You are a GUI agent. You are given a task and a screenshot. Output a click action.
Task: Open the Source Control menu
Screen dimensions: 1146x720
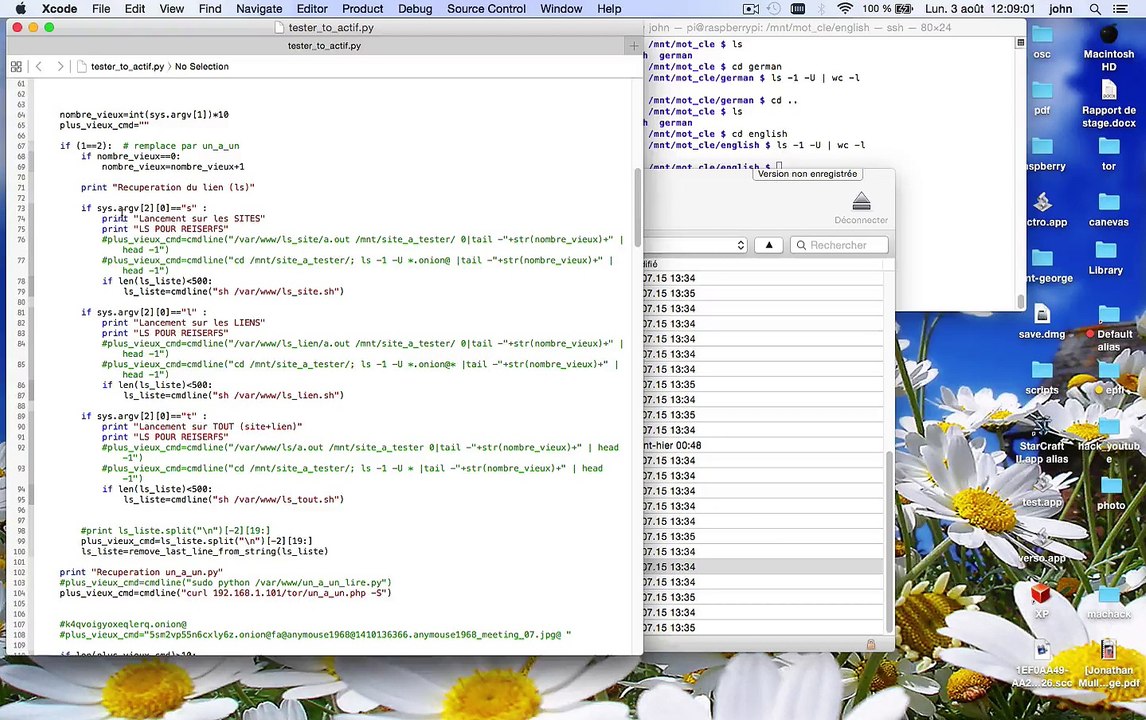[x=486, y=9]
